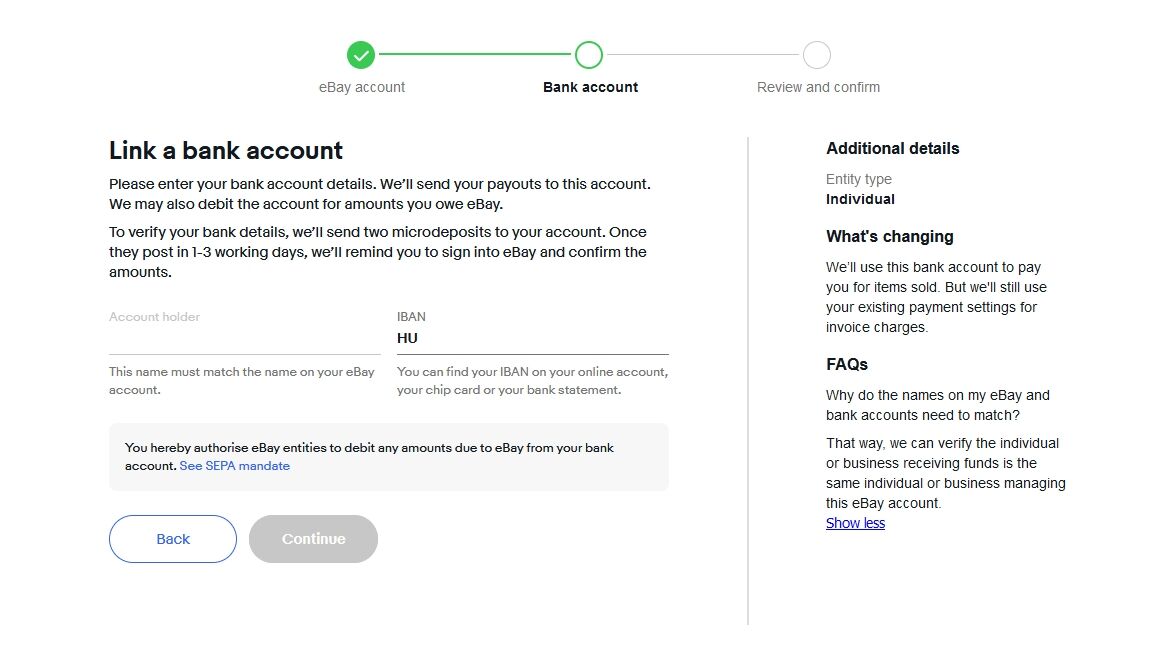Select the eBay account step label
This screenshot has width=1149, height=671.
[x=362, y=87]
